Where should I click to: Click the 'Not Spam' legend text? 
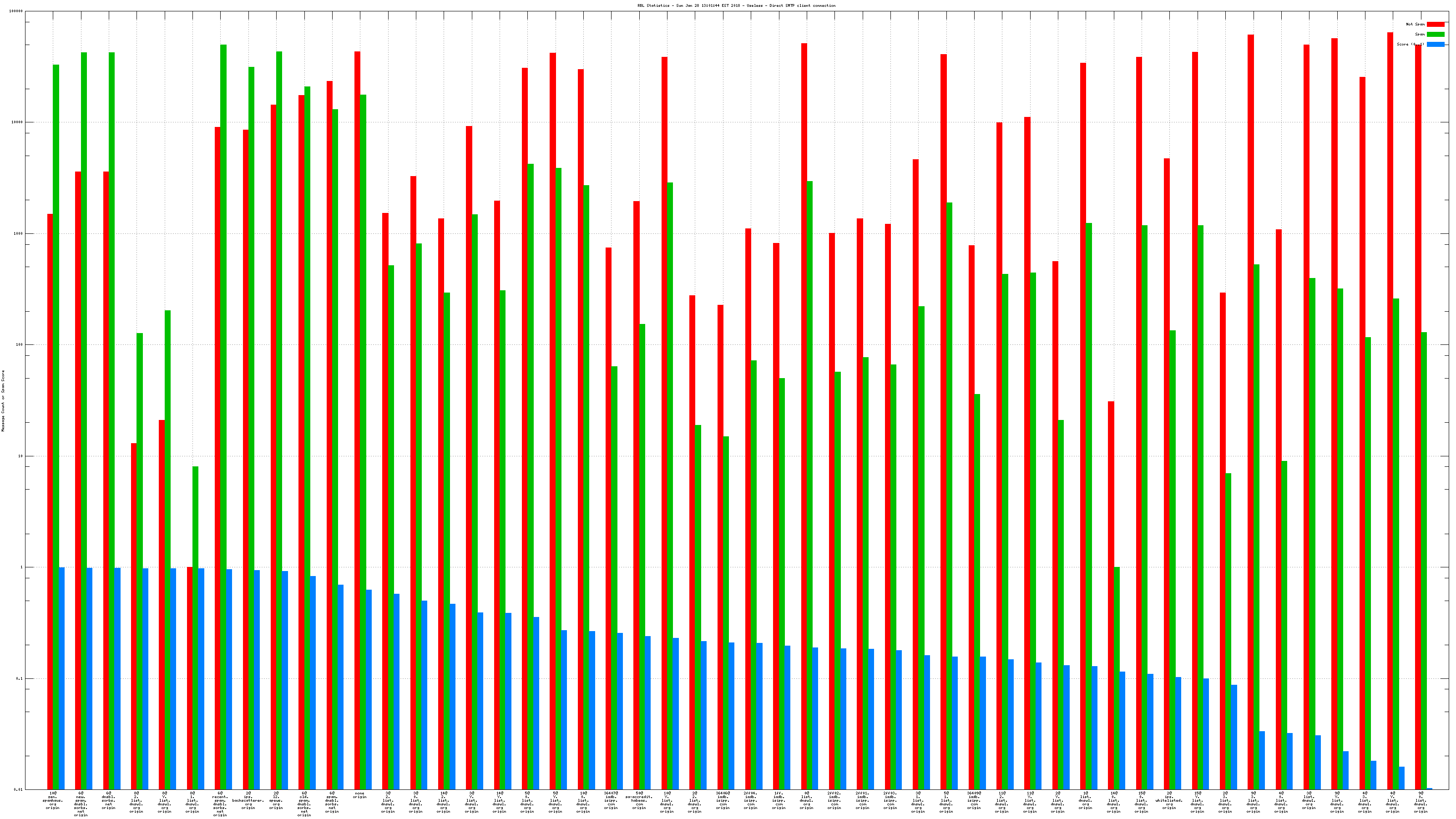1416,24
